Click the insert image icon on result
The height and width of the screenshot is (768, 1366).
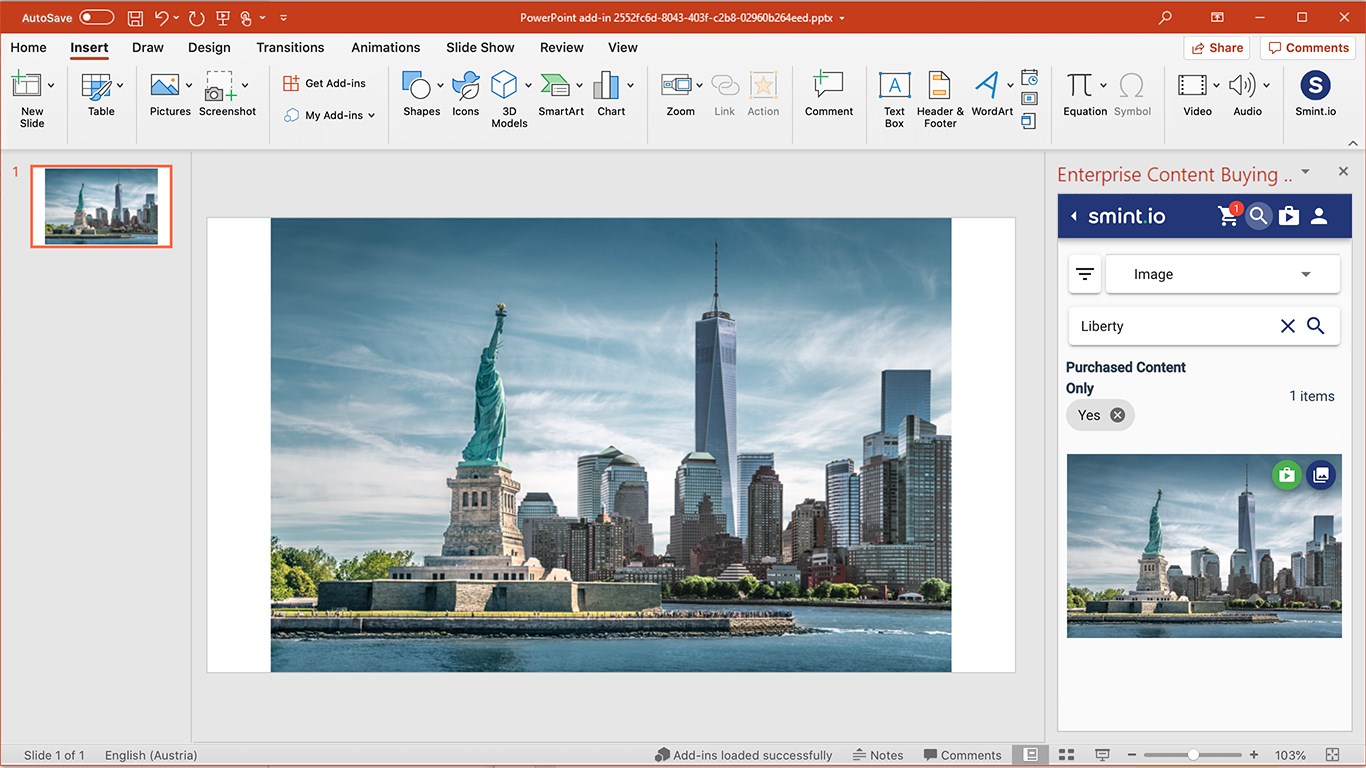[x=1321, y=475]
